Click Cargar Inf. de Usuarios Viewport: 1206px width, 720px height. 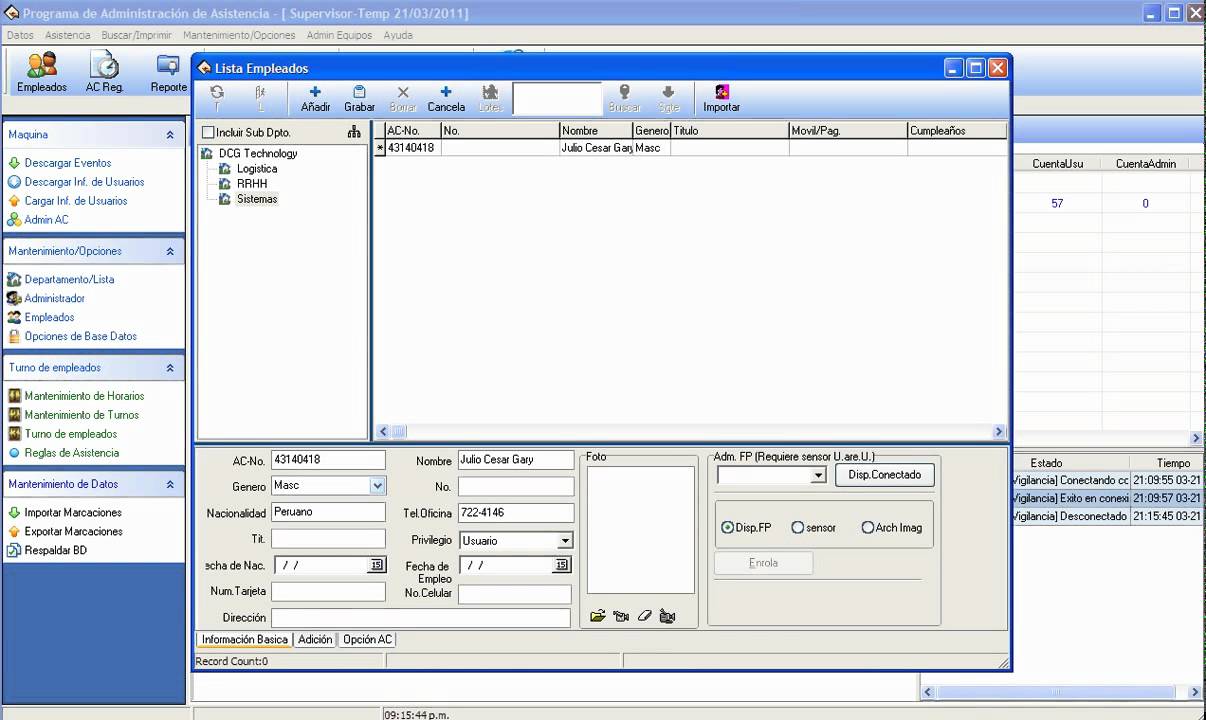pyautogui.click(x=76, y=201)
